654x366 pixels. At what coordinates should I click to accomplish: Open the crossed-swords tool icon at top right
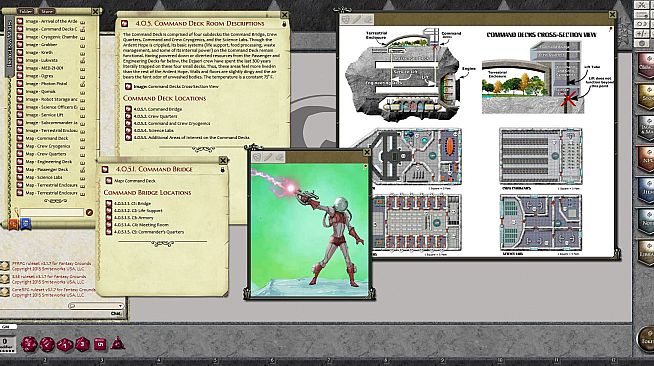[641, 5]
